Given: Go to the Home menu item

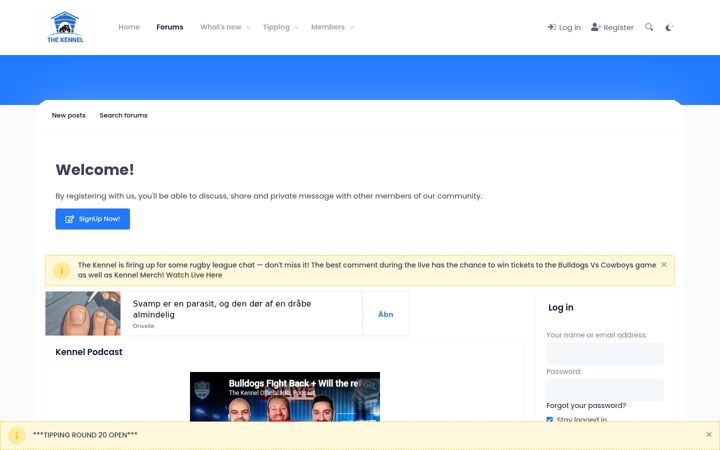Looking at the screenshot, I should click(x=129, y=27).
